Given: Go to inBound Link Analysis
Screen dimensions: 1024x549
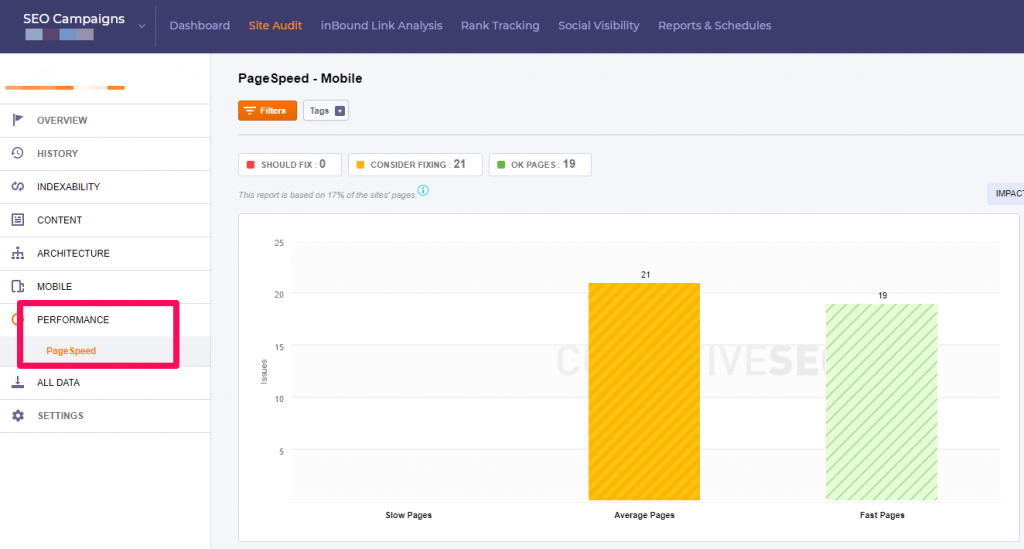Looking at the screenshot, I should (x=381, y=25).
